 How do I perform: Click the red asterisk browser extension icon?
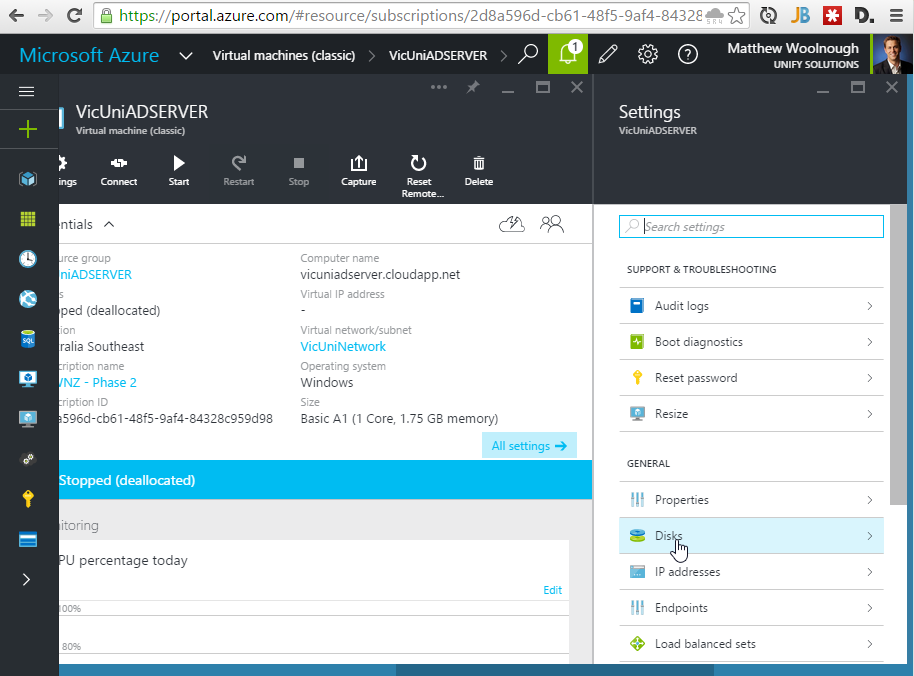(832, 16)
